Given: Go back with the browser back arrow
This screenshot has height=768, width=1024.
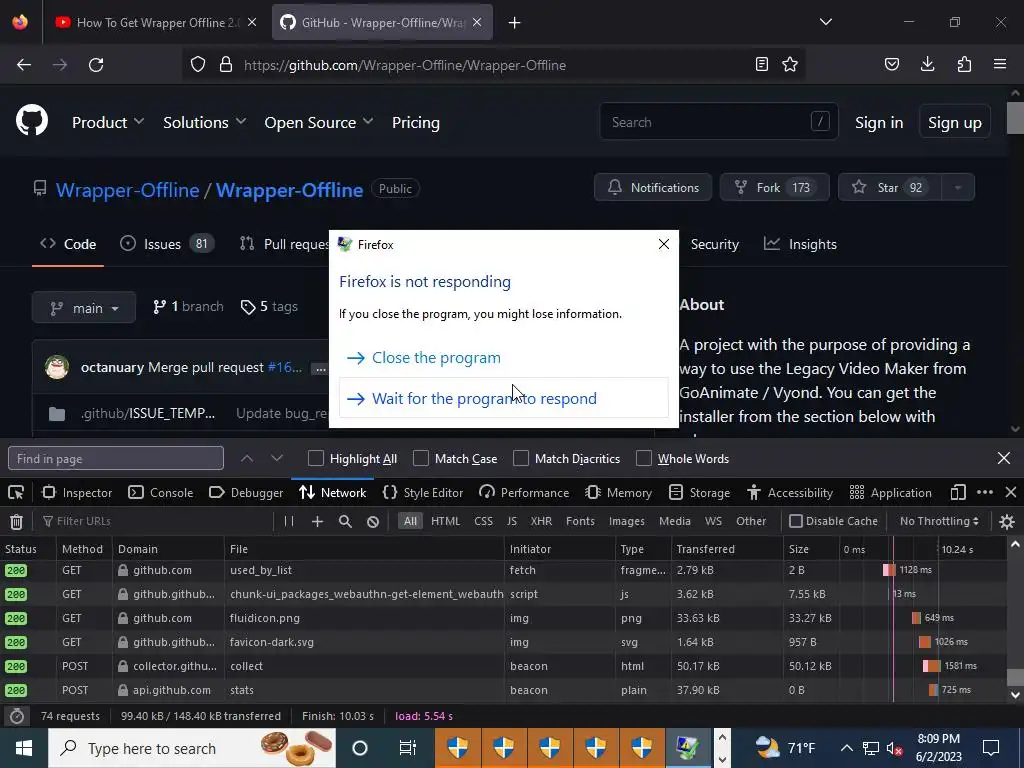Looking at the screenshot, I should tap(24, 65).
